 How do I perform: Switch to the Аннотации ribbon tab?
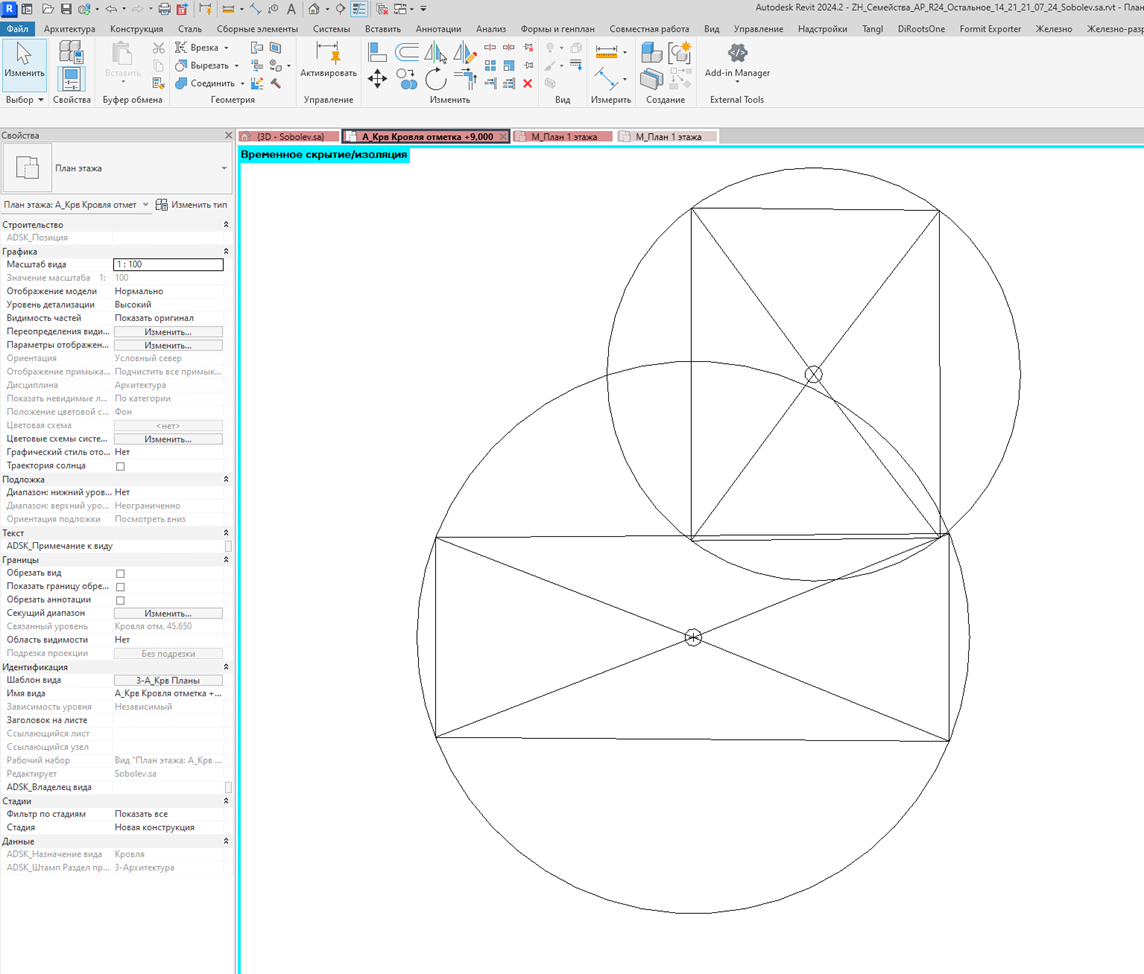pos(438,29)
